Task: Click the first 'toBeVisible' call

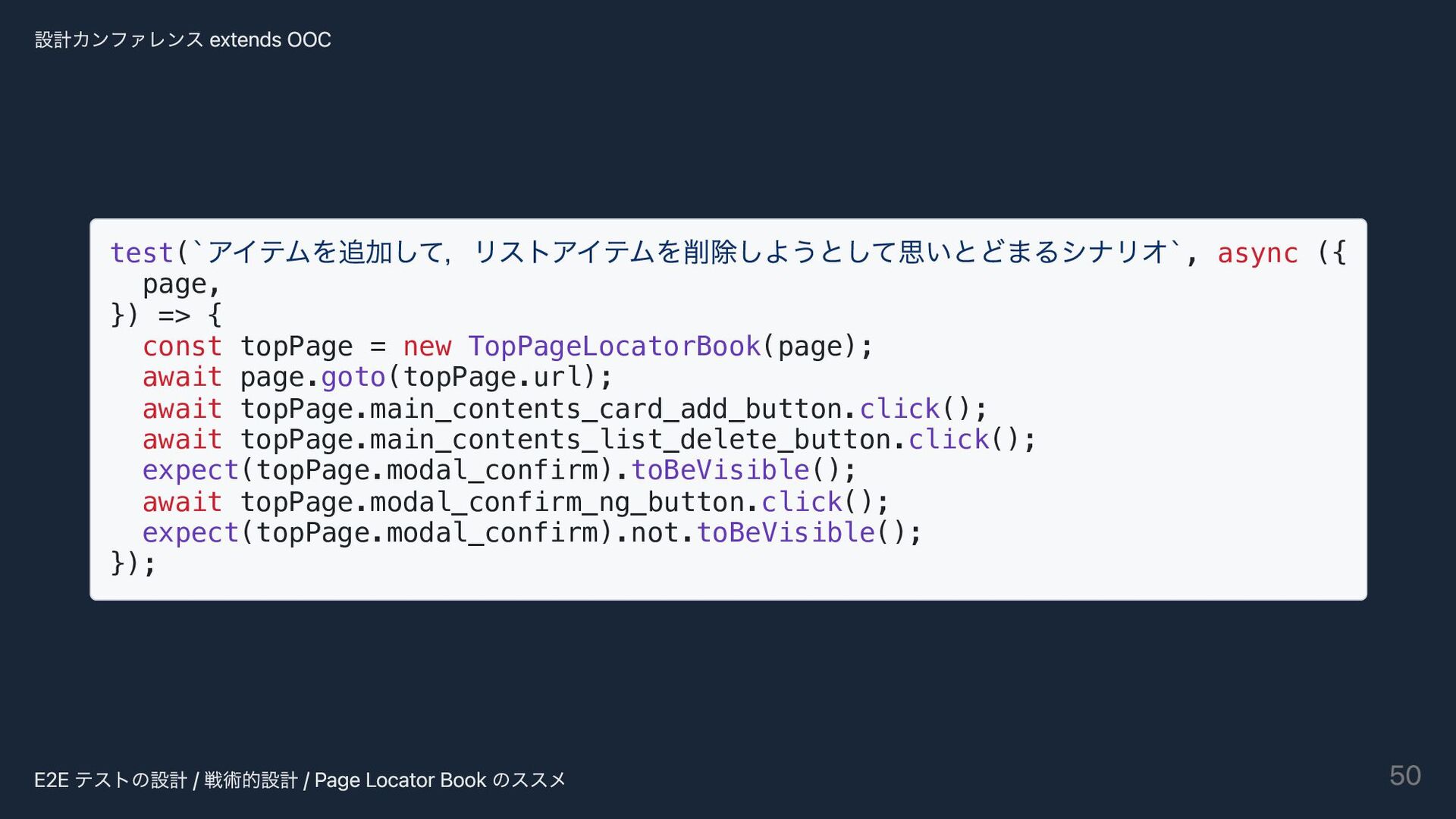Action: (720, 470)
